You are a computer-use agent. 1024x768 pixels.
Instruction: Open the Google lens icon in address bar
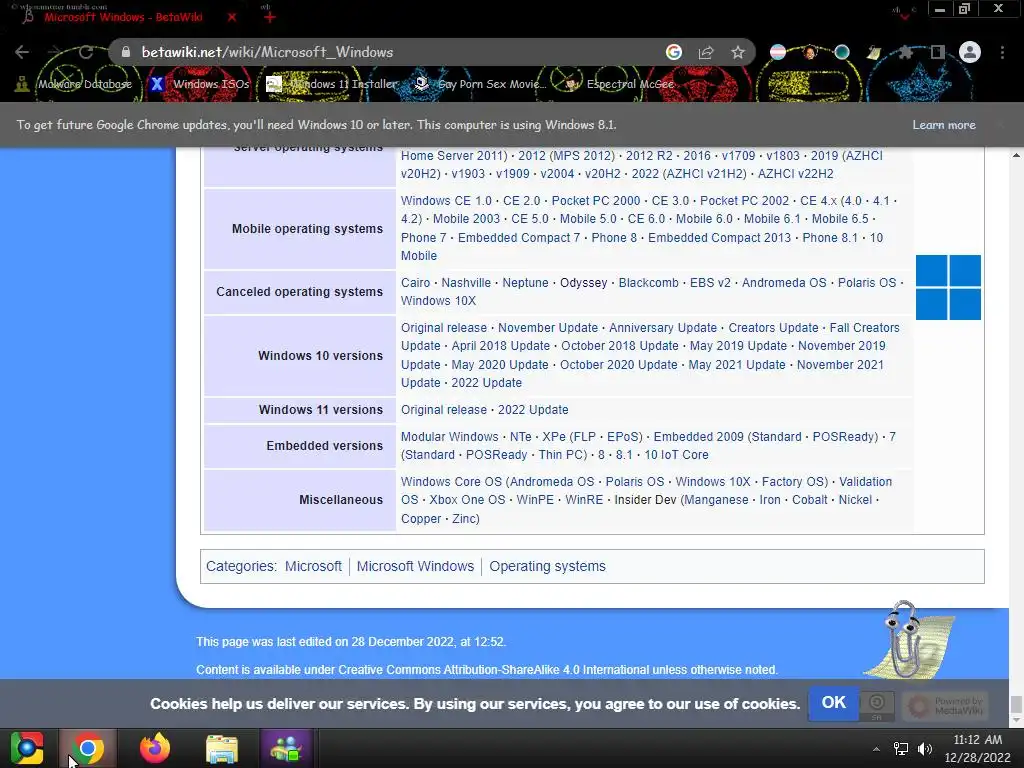click(x=674, y=52)
